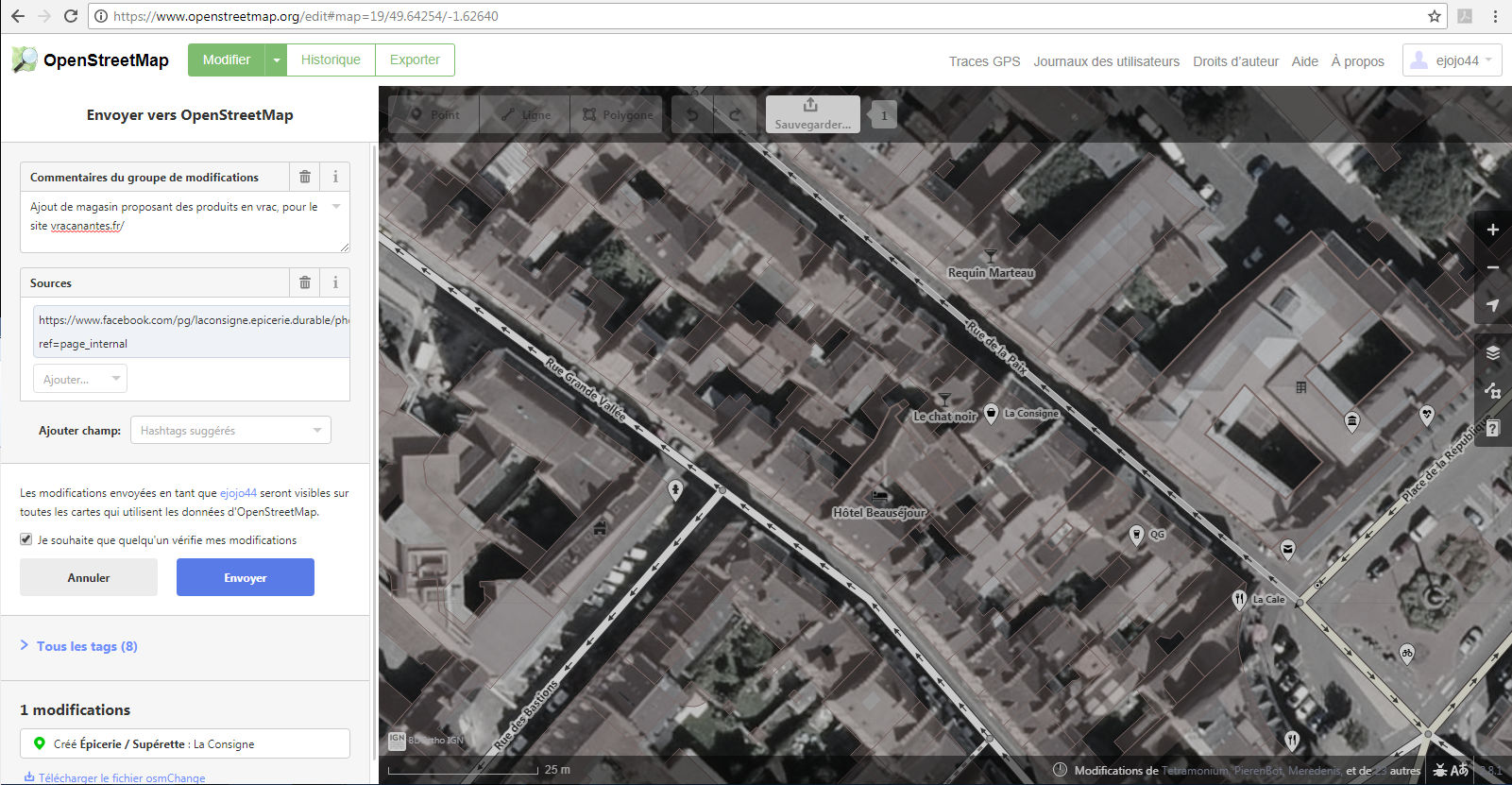1512x785 pixels.
Task: Select the Point drawing tool
Action: 434,114
